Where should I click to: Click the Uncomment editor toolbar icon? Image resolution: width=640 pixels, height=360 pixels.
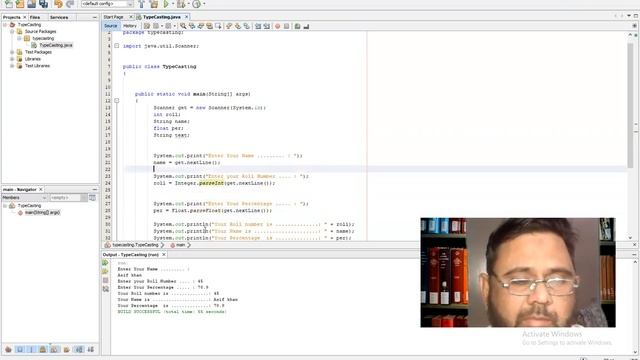pos(306,26)
